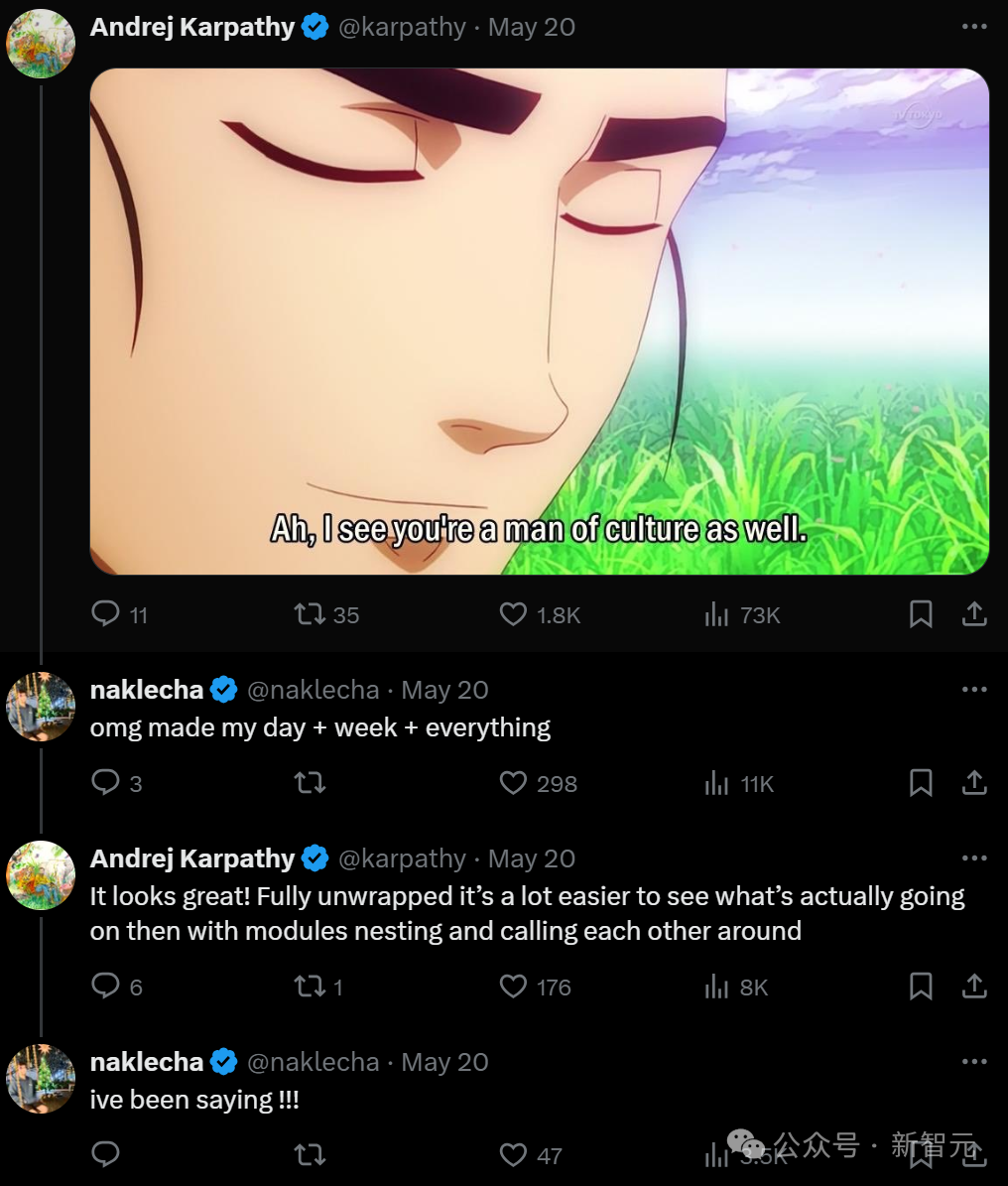Like naklecha's 'omg made my day' reply

pyautogui.click(x=538, y=783)
